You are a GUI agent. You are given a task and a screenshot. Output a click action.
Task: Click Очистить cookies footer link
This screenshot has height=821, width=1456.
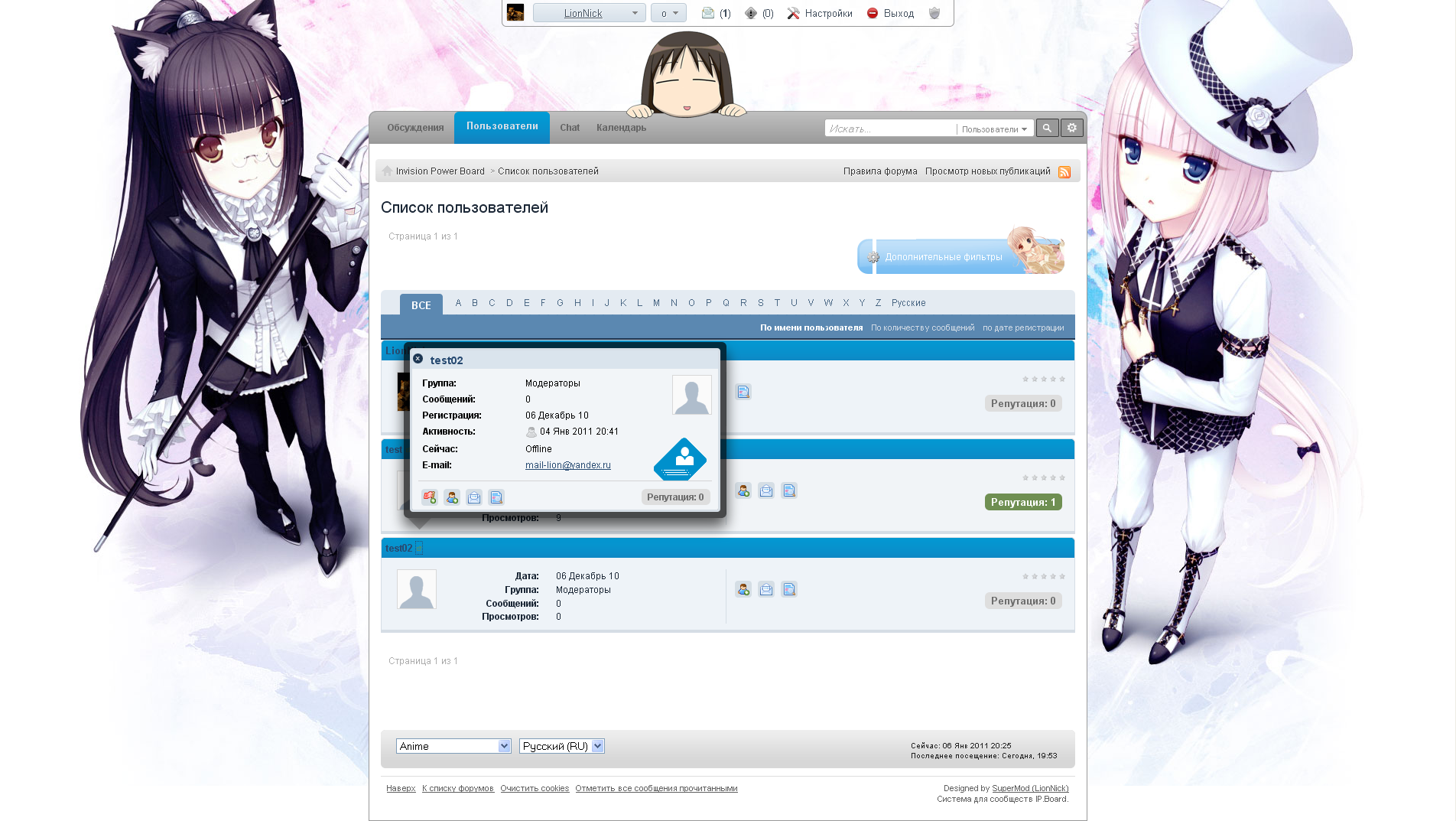535,788
